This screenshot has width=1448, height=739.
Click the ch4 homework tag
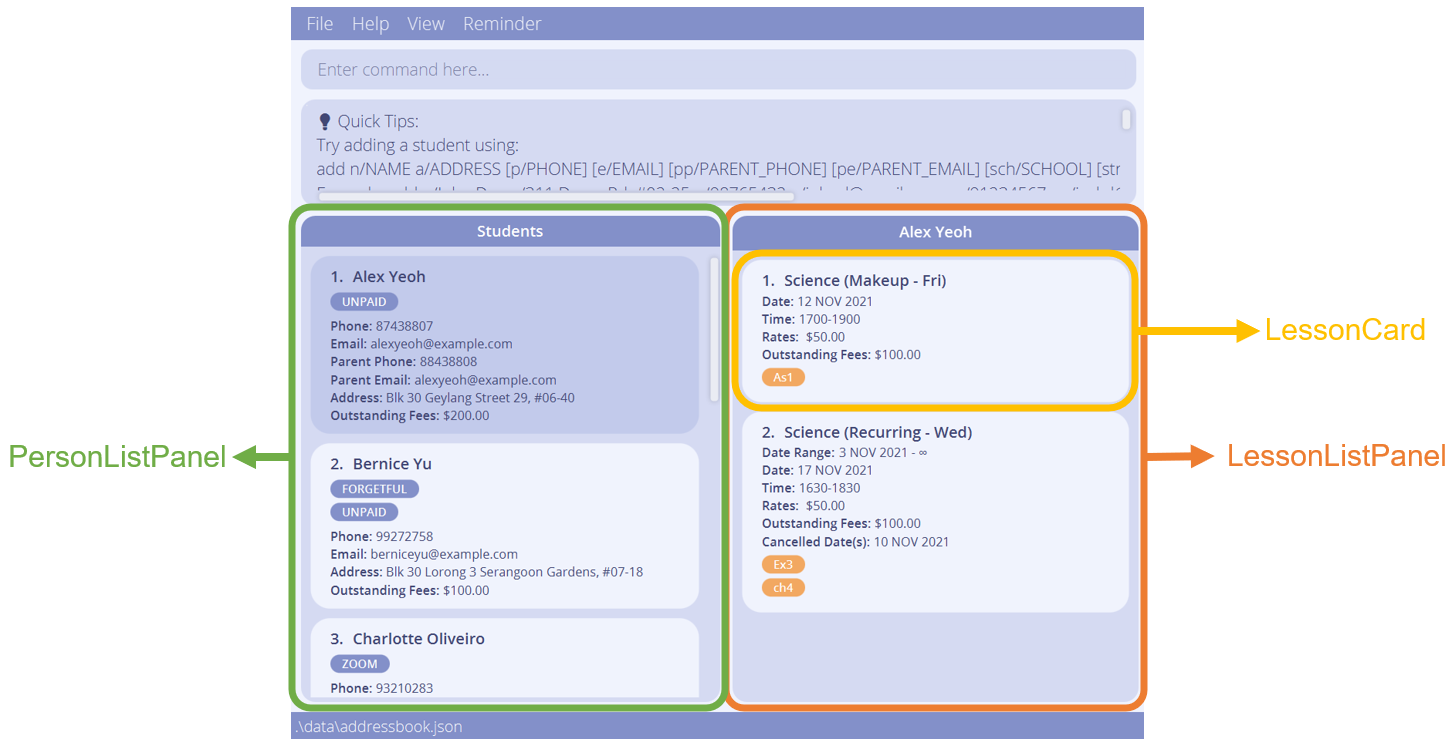(783, 588)
